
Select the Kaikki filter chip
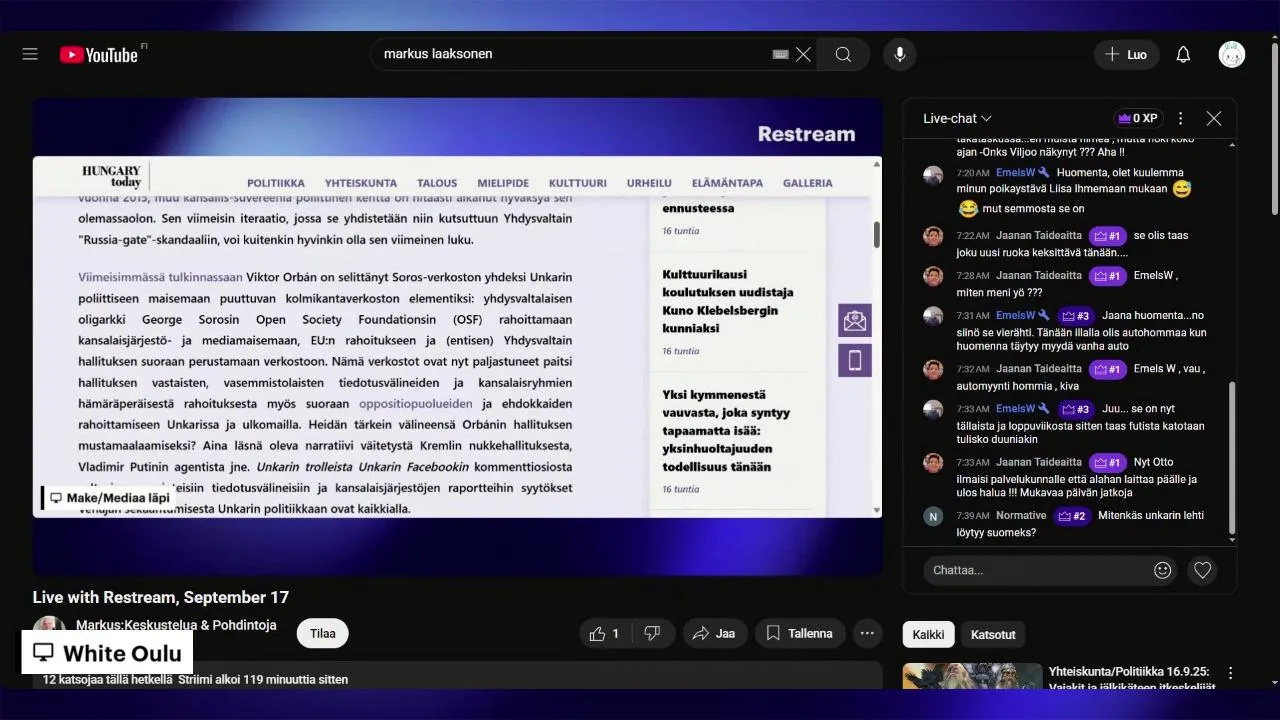[x=928, y=634]
